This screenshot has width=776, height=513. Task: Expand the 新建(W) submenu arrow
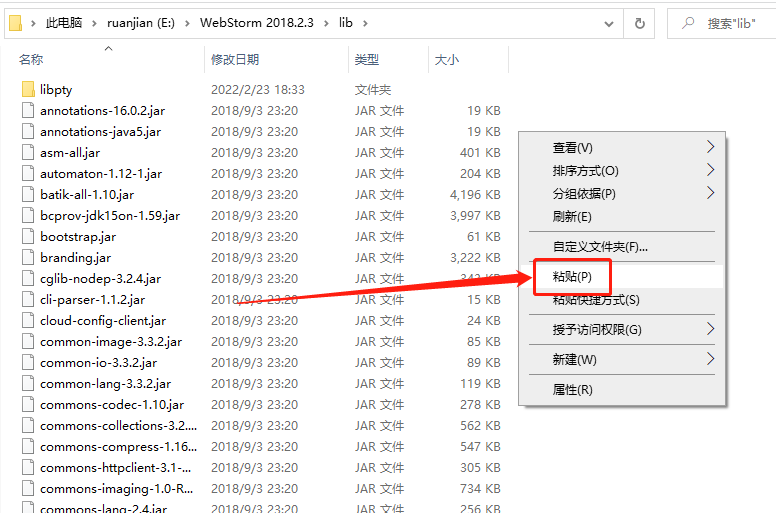click(710, 359)
